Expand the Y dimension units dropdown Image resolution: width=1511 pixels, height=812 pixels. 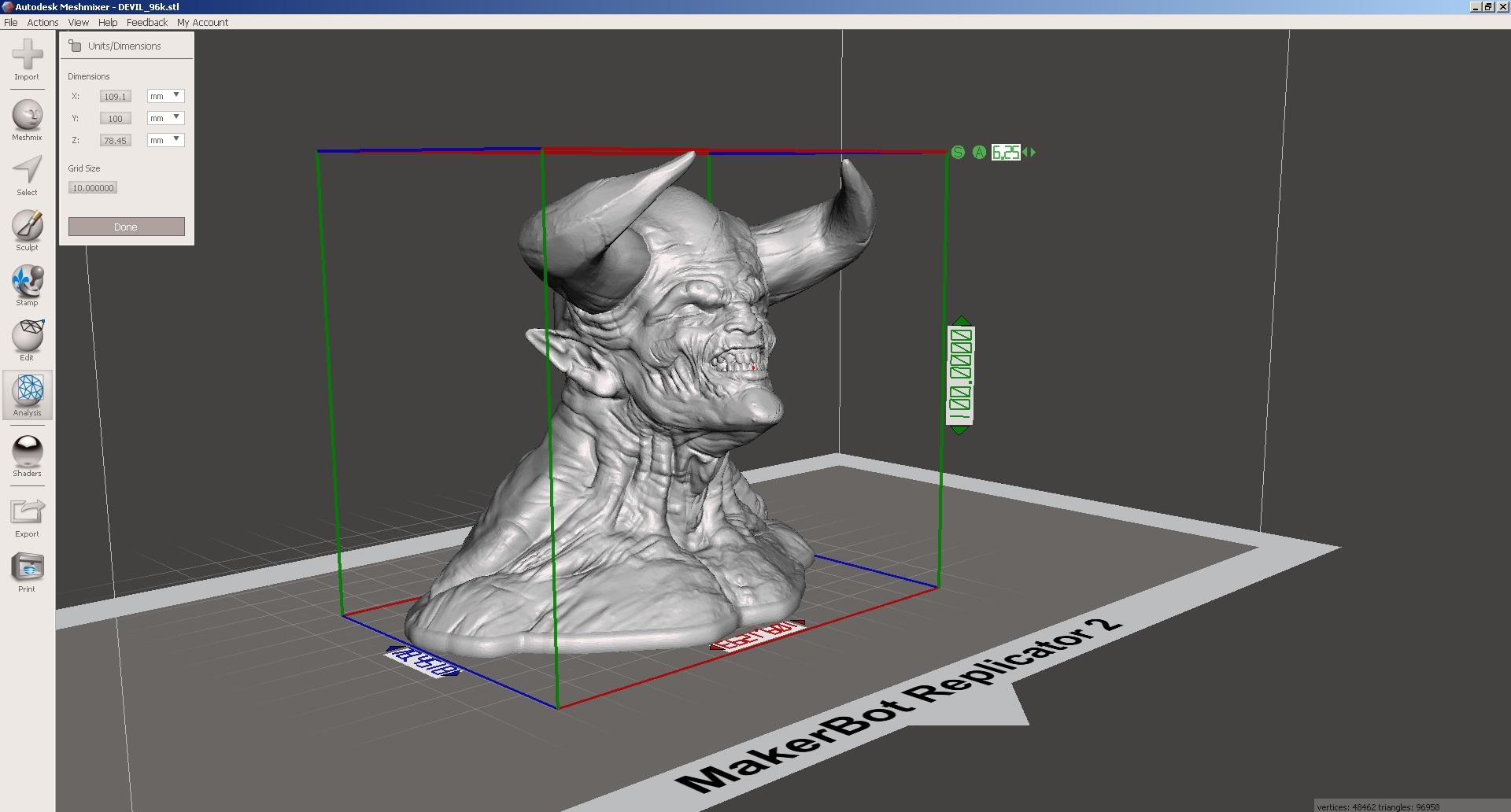(165, 118)
